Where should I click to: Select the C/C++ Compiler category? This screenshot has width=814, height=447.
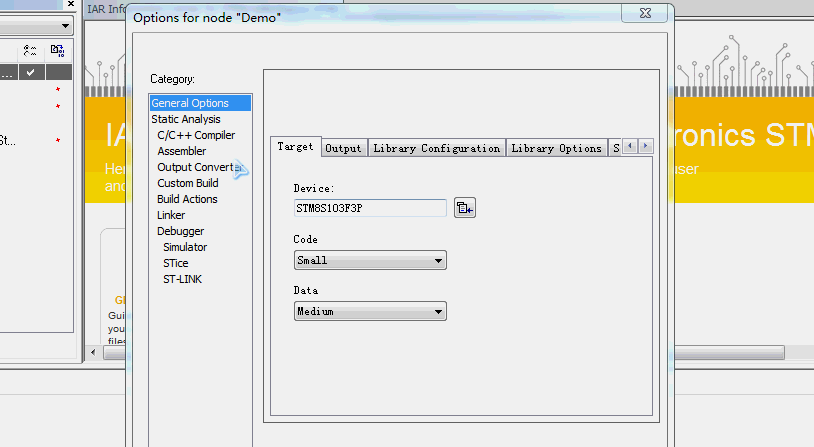point(196,135)
